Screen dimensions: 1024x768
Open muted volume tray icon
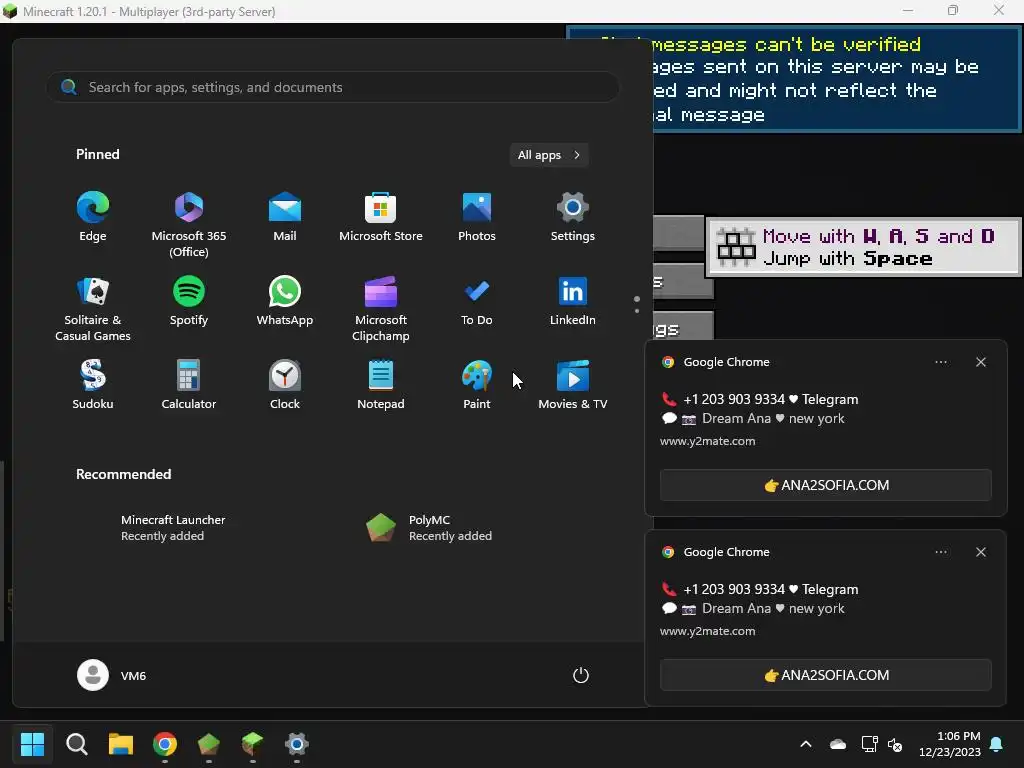[x=895, y=744]
